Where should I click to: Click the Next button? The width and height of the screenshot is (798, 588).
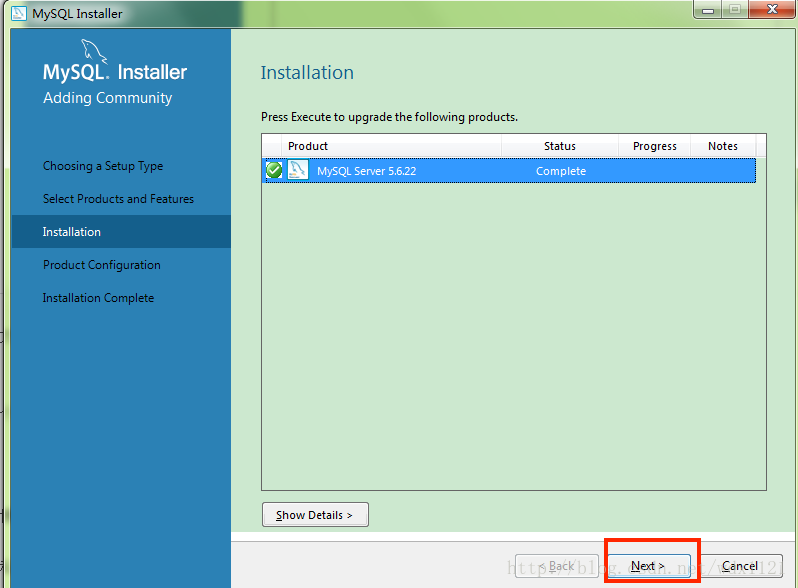click(649, 566)
